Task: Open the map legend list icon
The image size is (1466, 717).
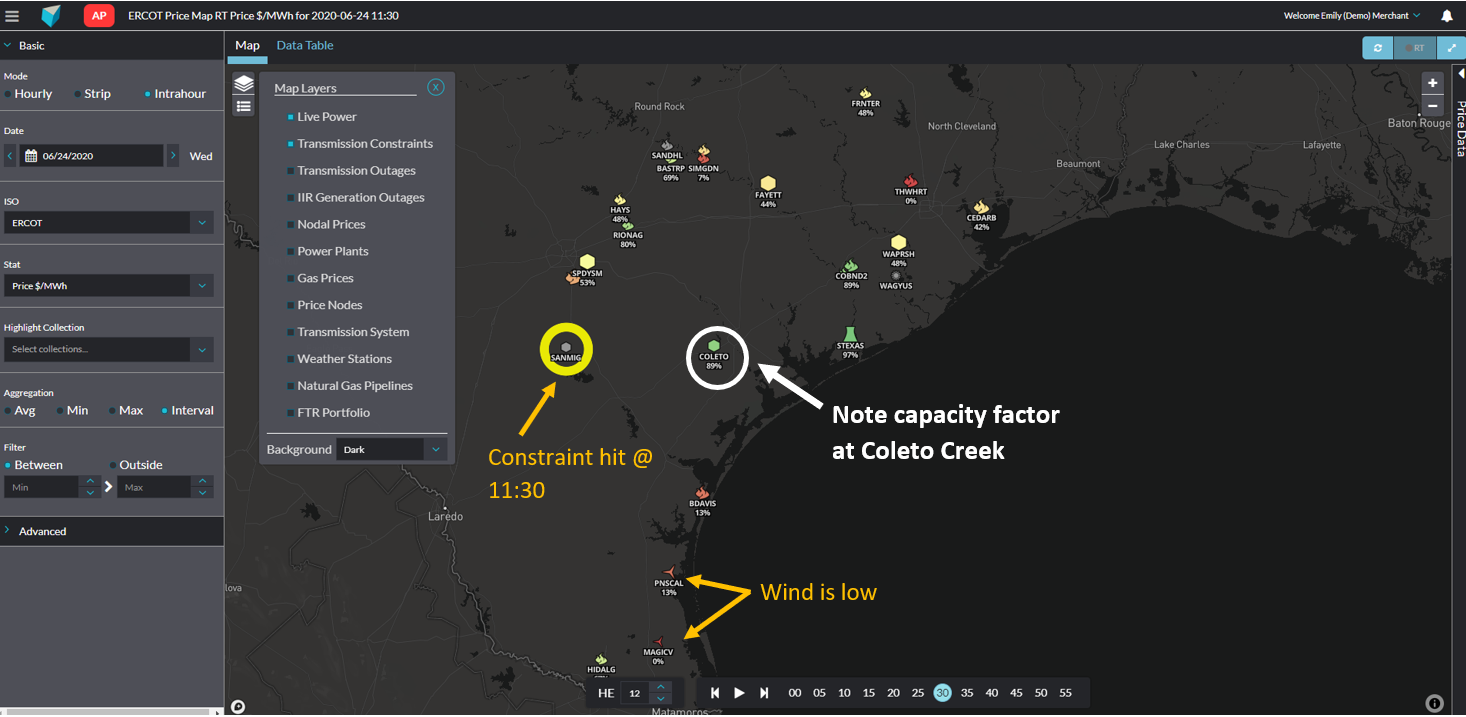Action: click(x=243, y=106)
